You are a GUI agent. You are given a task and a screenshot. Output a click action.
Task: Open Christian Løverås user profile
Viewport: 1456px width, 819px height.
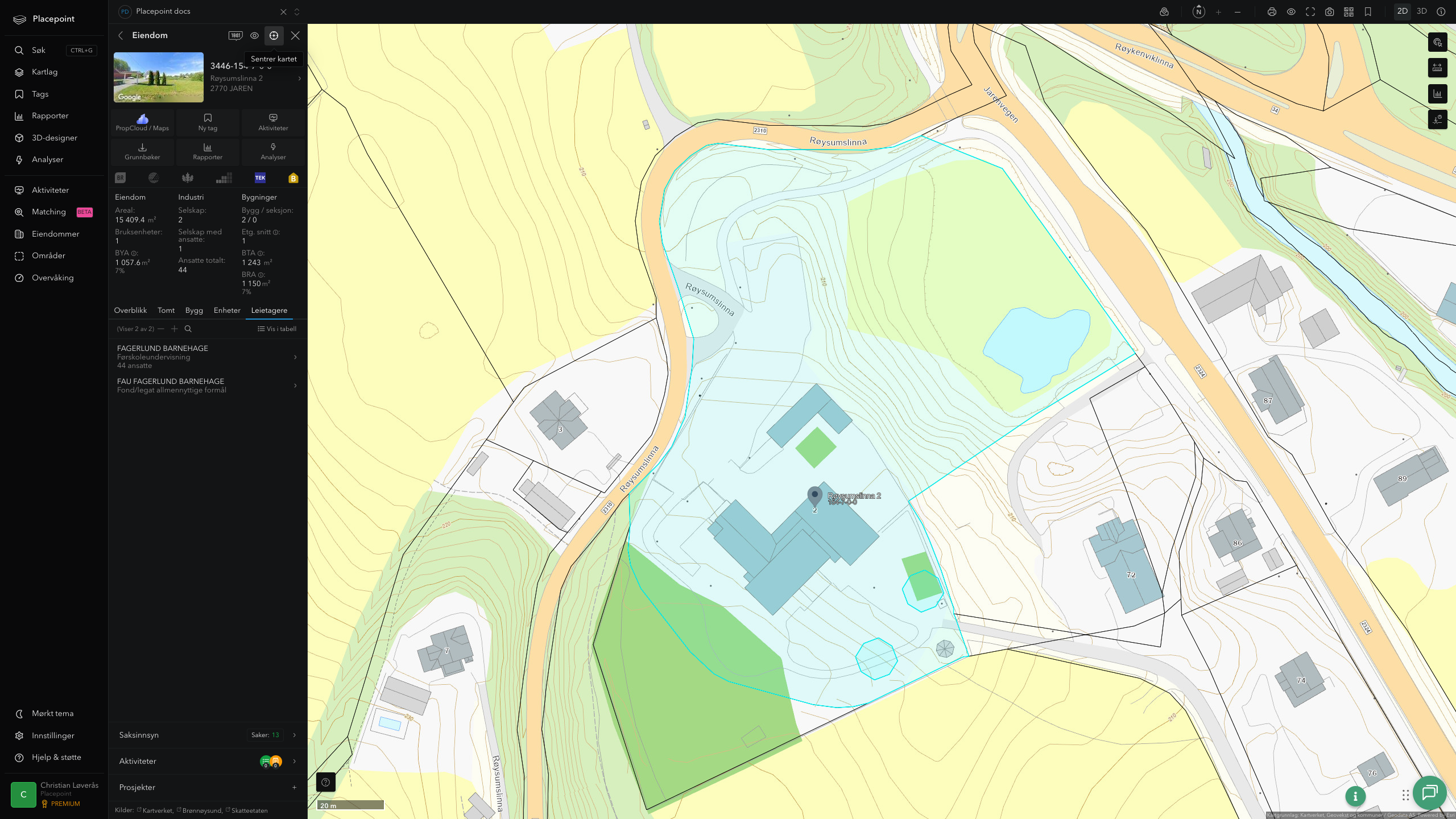pos(55,794)
